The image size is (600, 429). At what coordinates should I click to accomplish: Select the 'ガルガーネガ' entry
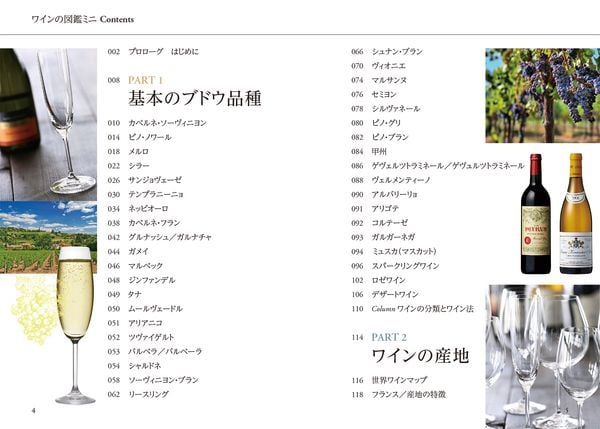[x=383, y=237]
